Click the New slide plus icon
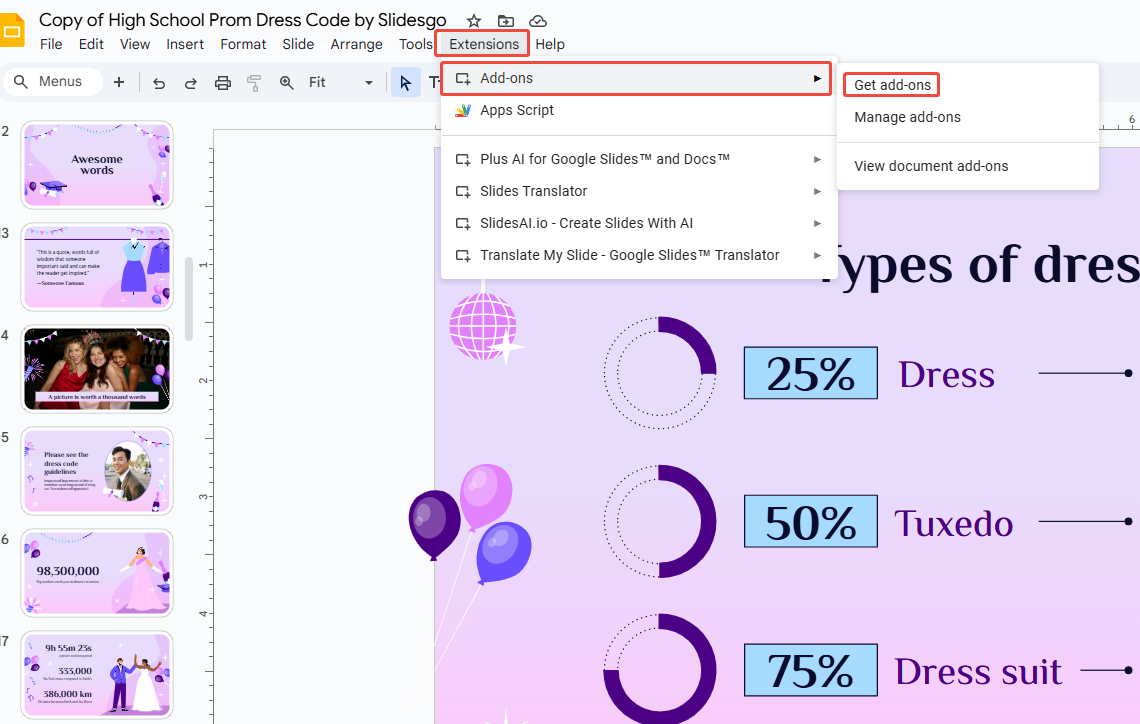The height and width of the screenshot is (724, 1140). tap(119, 82)
